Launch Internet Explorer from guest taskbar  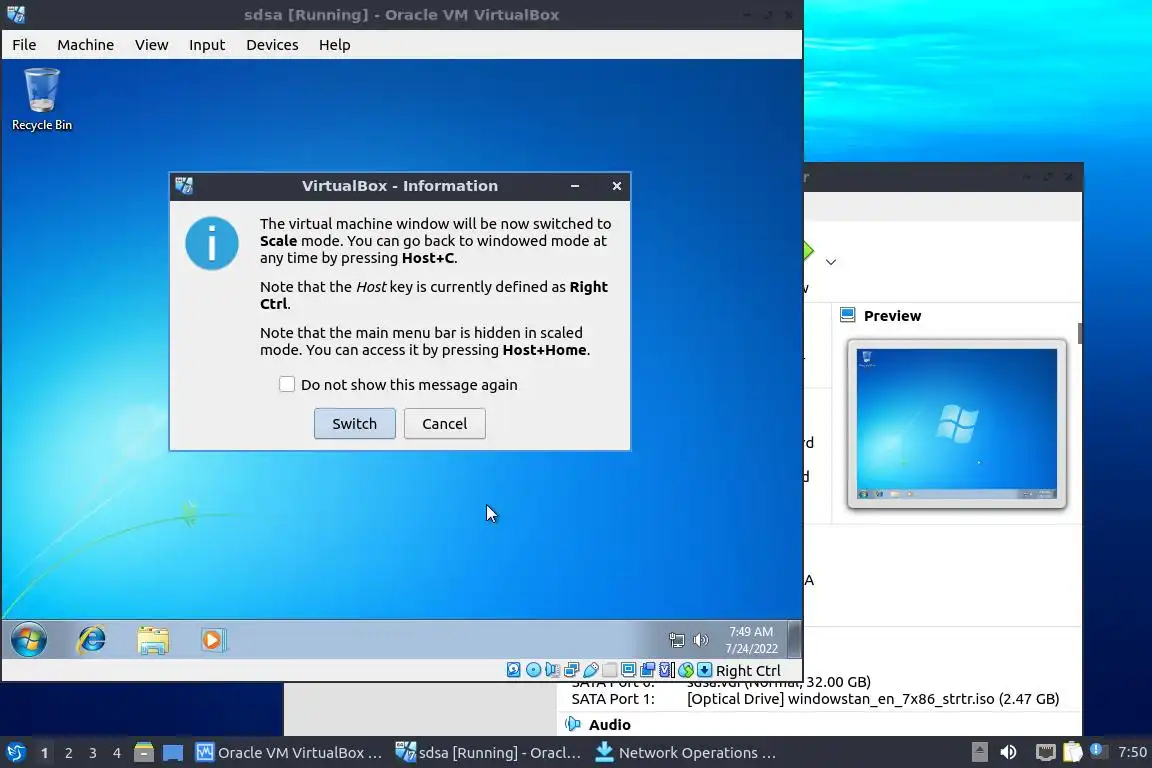[91, 639]
